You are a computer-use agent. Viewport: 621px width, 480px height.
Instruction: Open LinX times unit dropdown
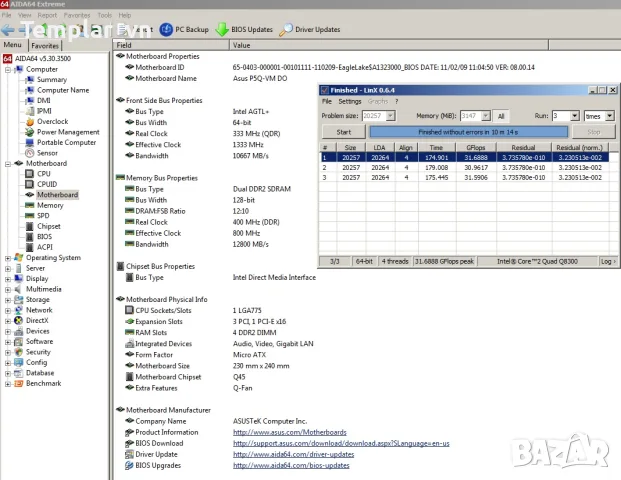610,116
